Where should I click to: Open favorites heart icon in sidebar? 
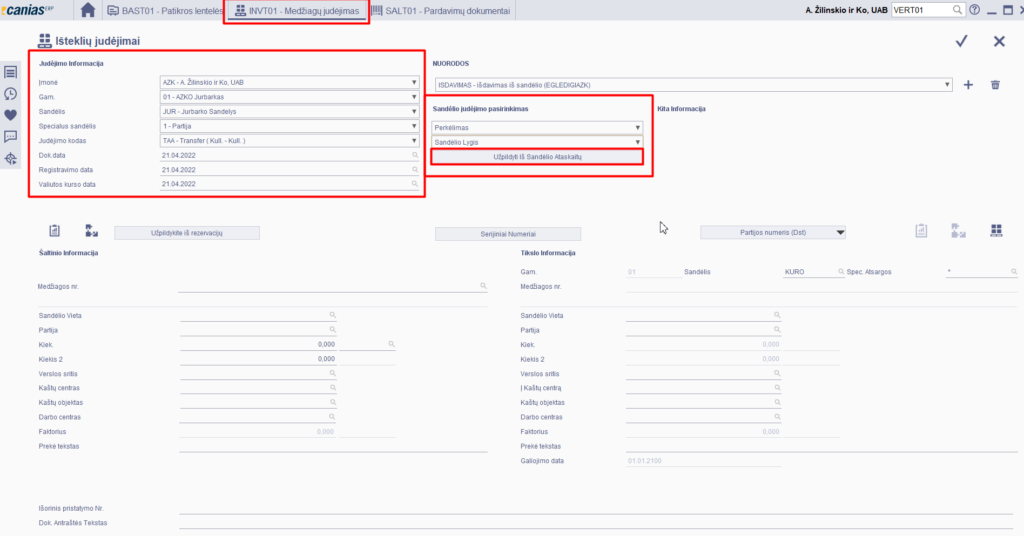point(11,115)
